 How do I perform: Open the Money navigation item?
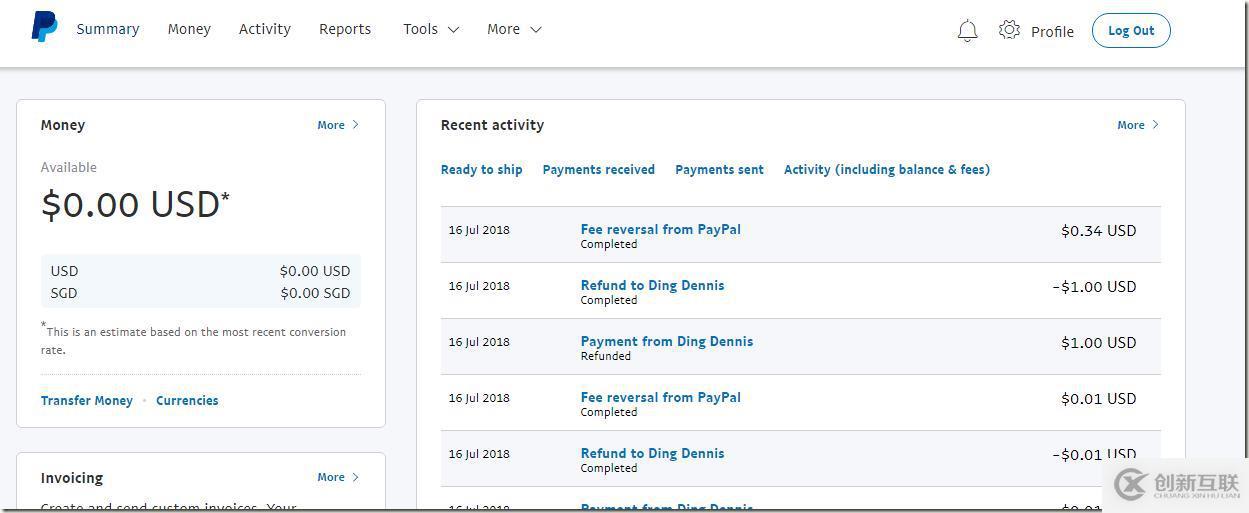[189, 29]
